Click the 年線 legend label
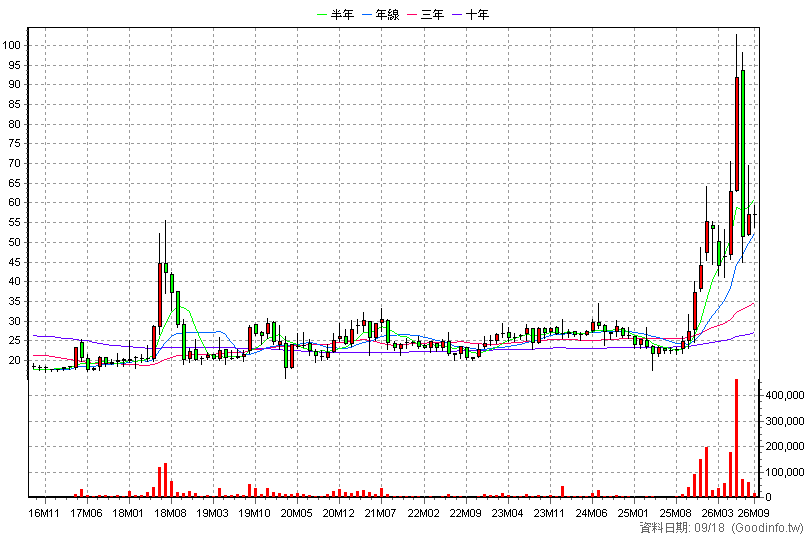Image resolution: width=808 pixels, height=540 pixels. click(x=387, y=15)
